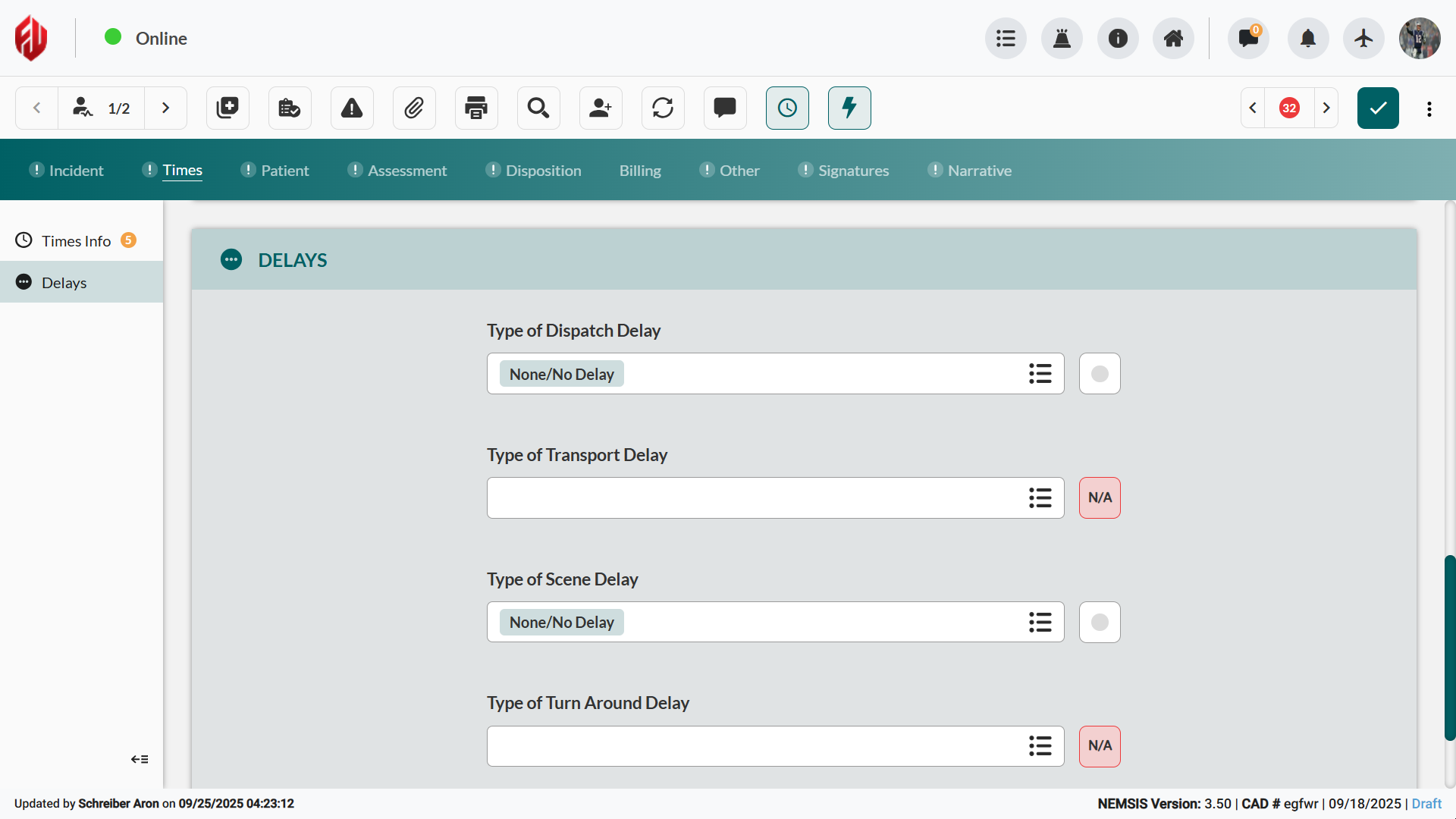Click the printer icon in toolbar
The image size is (1456, 819).
click(x=476, y=108)
